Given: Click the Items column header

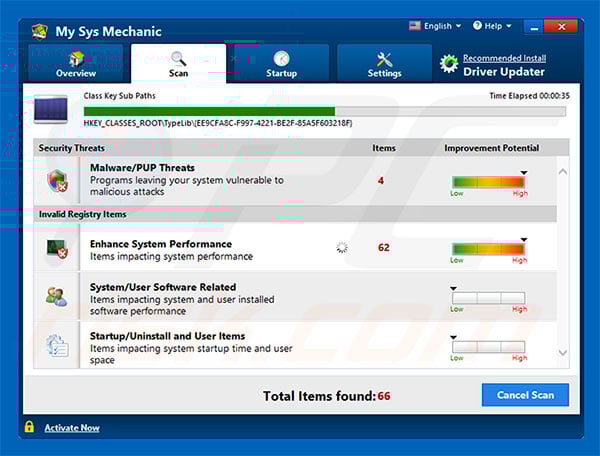Looking at the screenshot, I should click(384, 148).
